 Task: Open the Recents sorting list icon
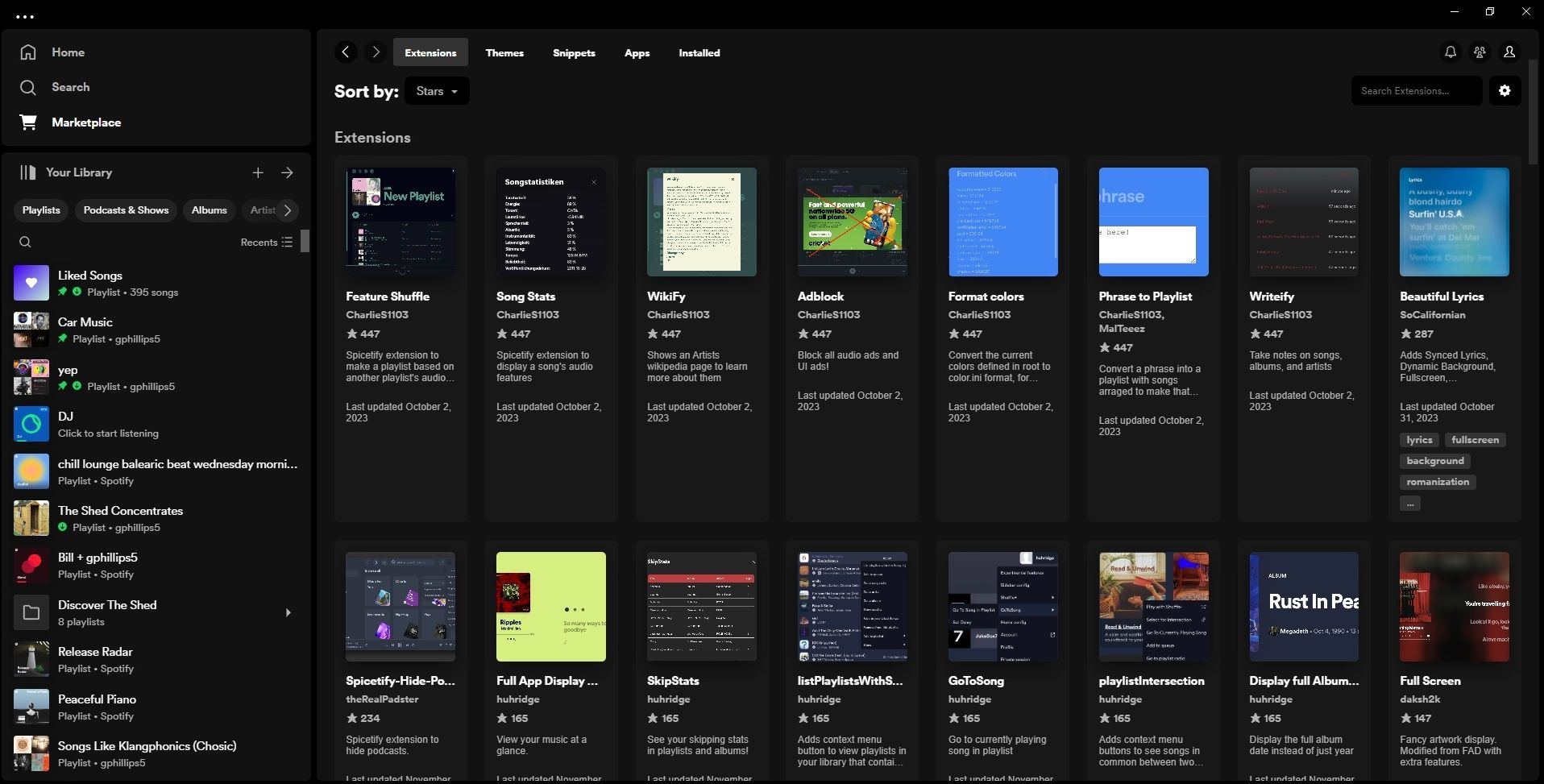coord(288,242)
